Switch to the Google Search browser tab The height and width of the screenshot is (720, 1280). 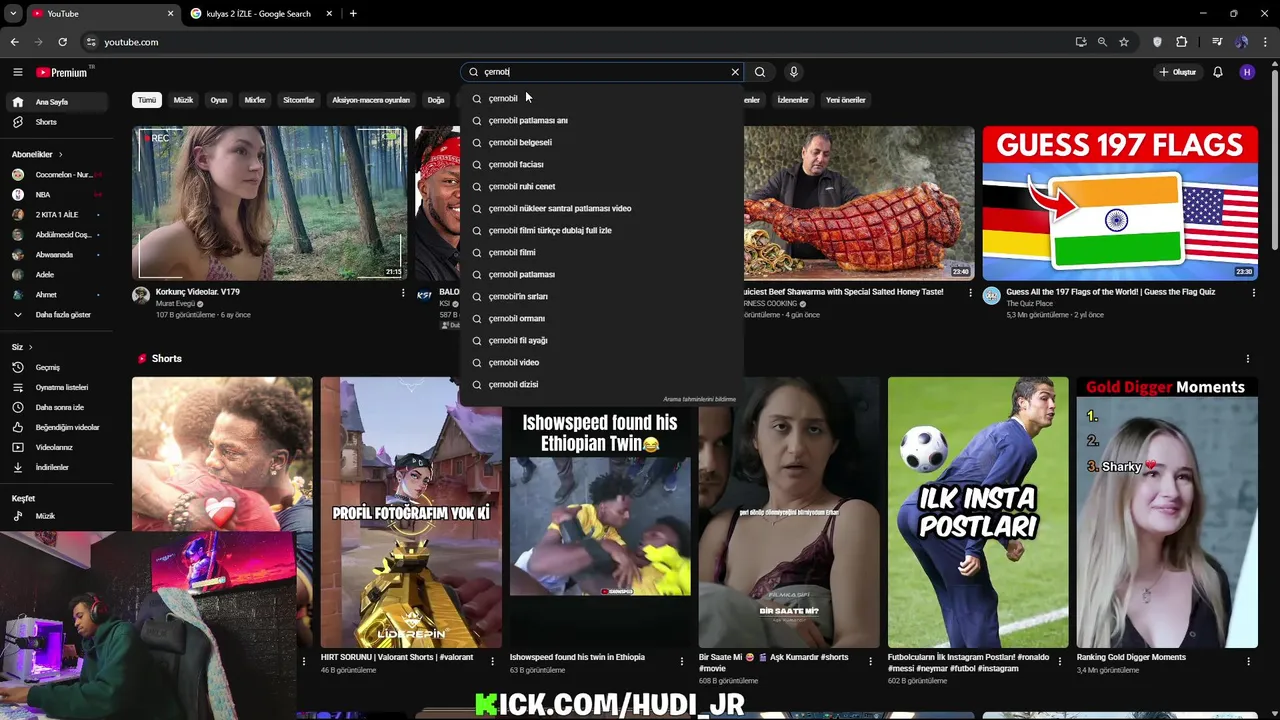click(260, 14)
